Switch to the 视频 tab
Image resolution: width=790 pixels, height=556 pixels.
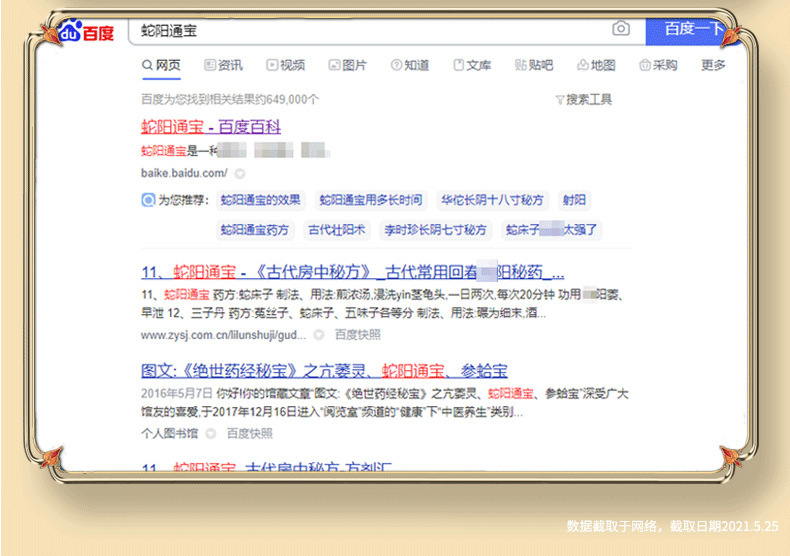pos(286,65)
